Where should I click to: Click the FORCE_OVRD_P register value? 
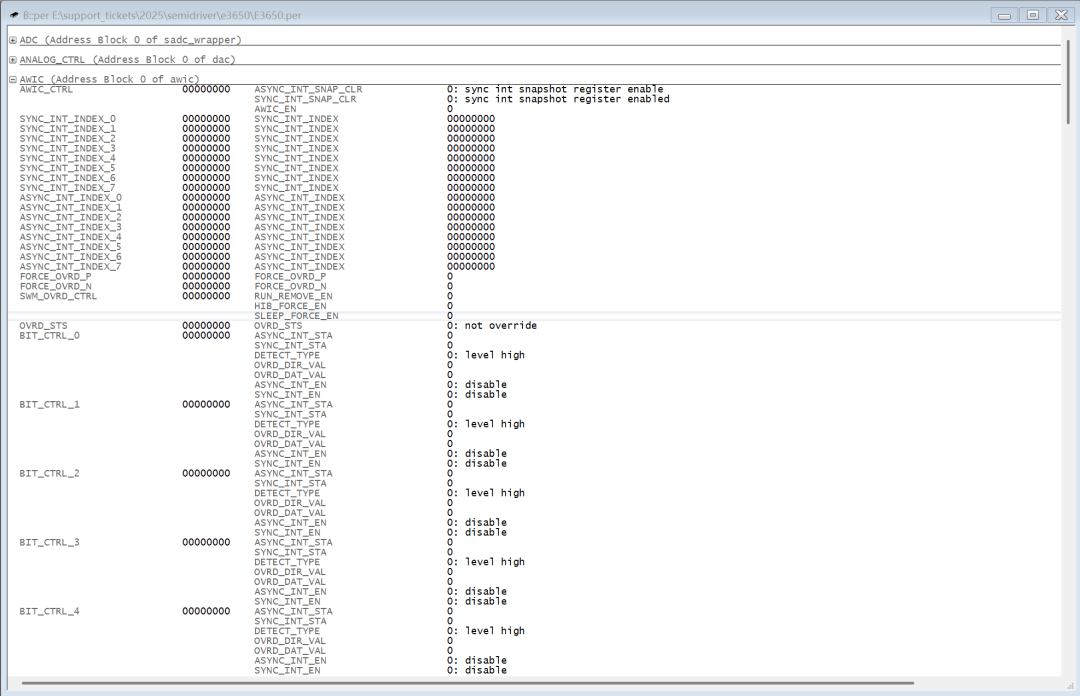206,276
